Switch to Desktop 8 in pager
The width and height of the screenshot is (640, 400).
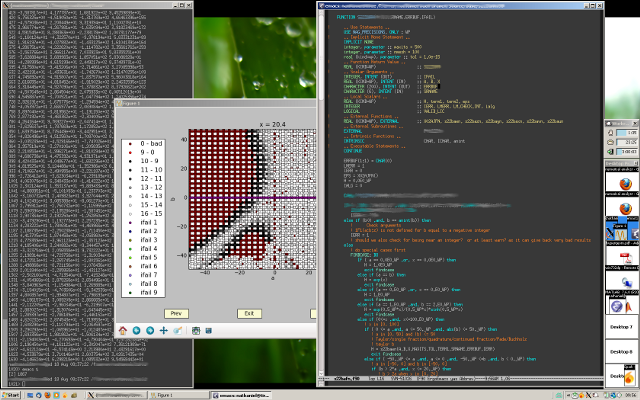(622, 352)
